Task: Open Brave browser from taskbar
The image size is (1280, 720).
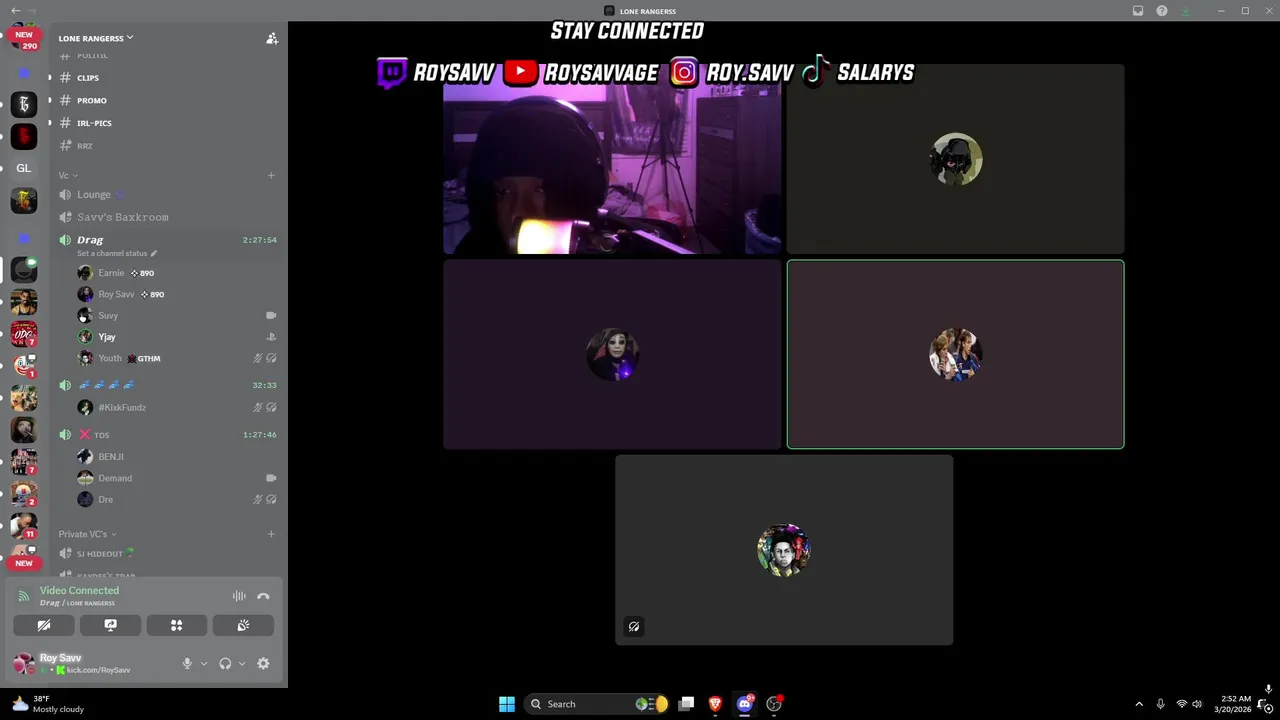Action: (715, 704)
